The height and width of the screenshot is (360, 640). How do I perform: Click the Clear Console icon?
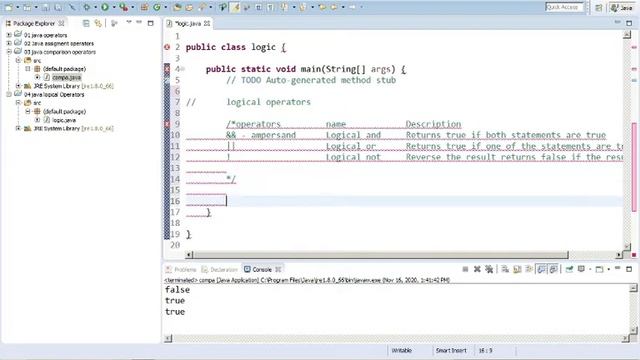coord(505,269)
